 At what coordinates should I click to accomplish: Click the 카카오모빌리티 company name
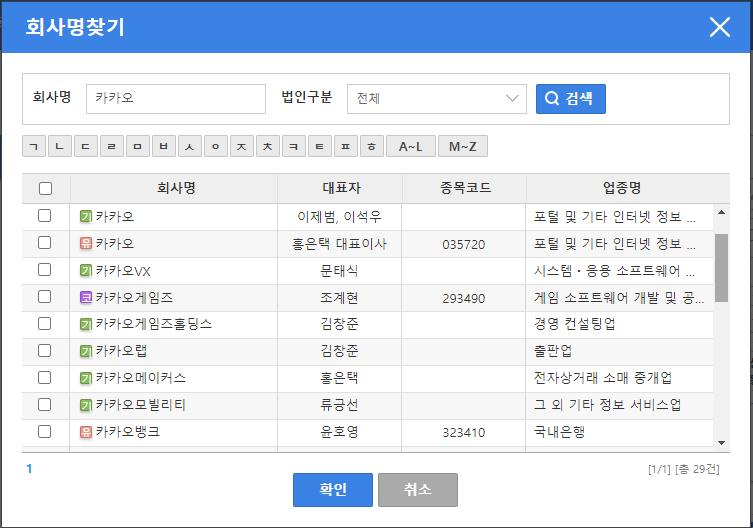tap(141, 405)
